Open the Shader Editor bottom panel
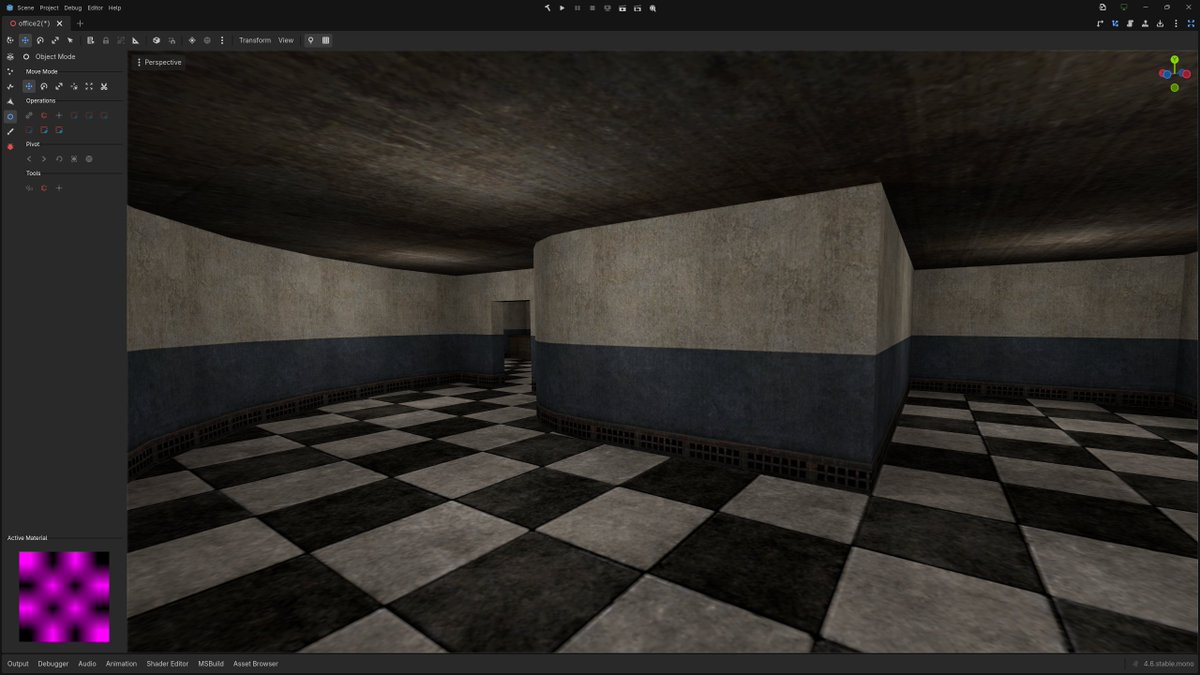The width and height of the screenshot is (1200, 675). point(167,664)
